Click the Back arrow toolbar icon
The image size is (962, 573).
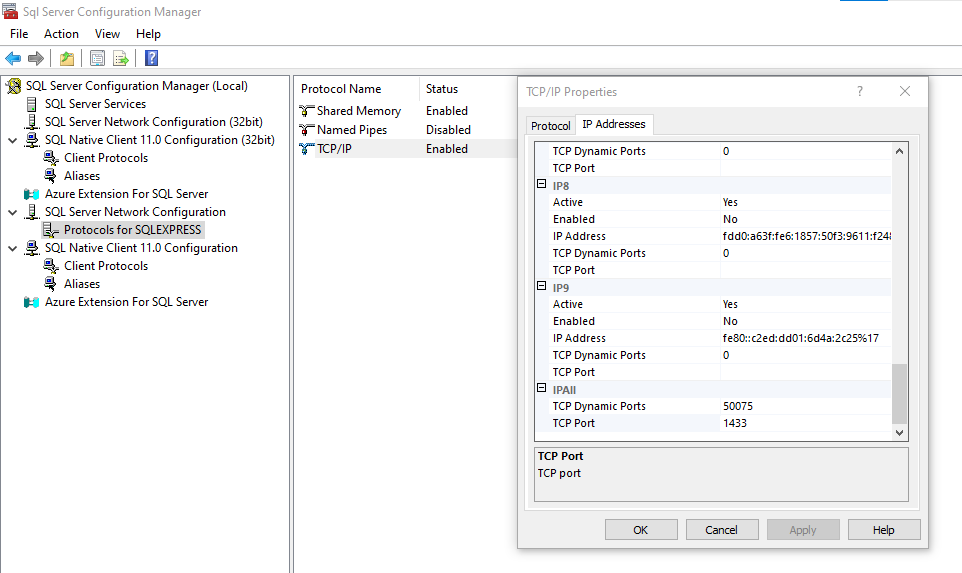point(13,58)
